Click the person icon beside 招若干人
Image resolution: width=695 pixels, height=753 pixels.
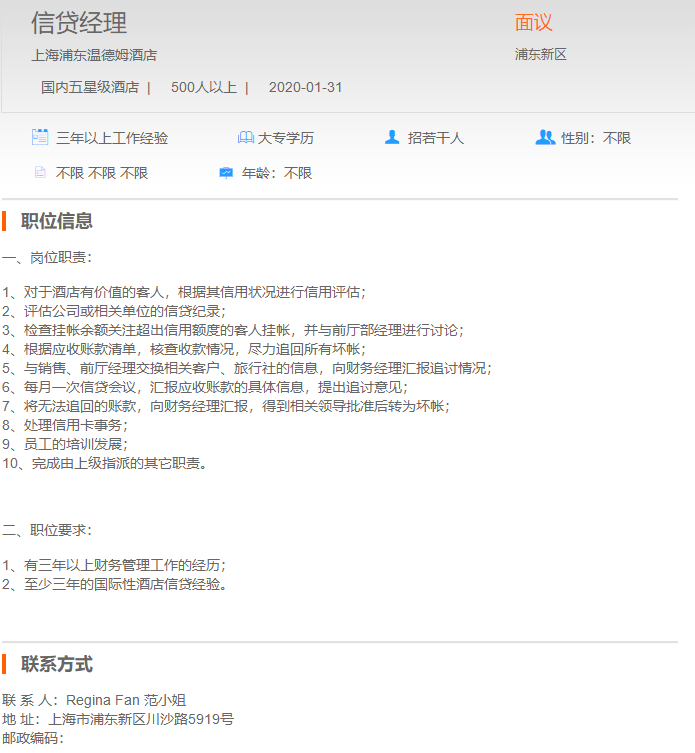(392, 138)
